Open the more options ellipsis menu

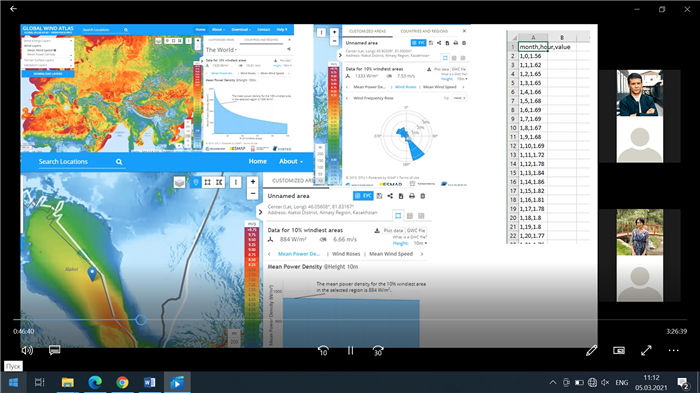[673, 351]
